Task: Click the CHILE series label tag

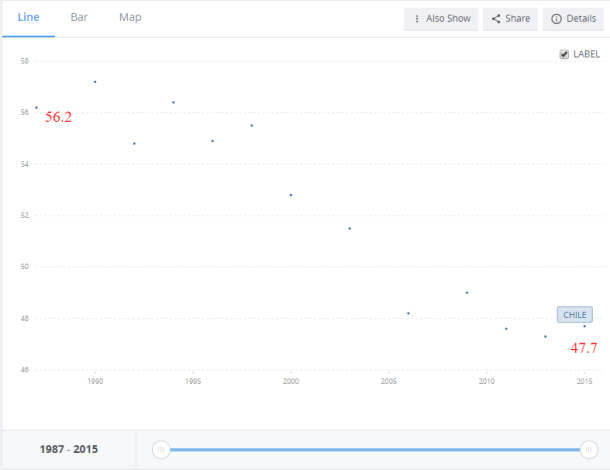Action: [x=576, y=314]
